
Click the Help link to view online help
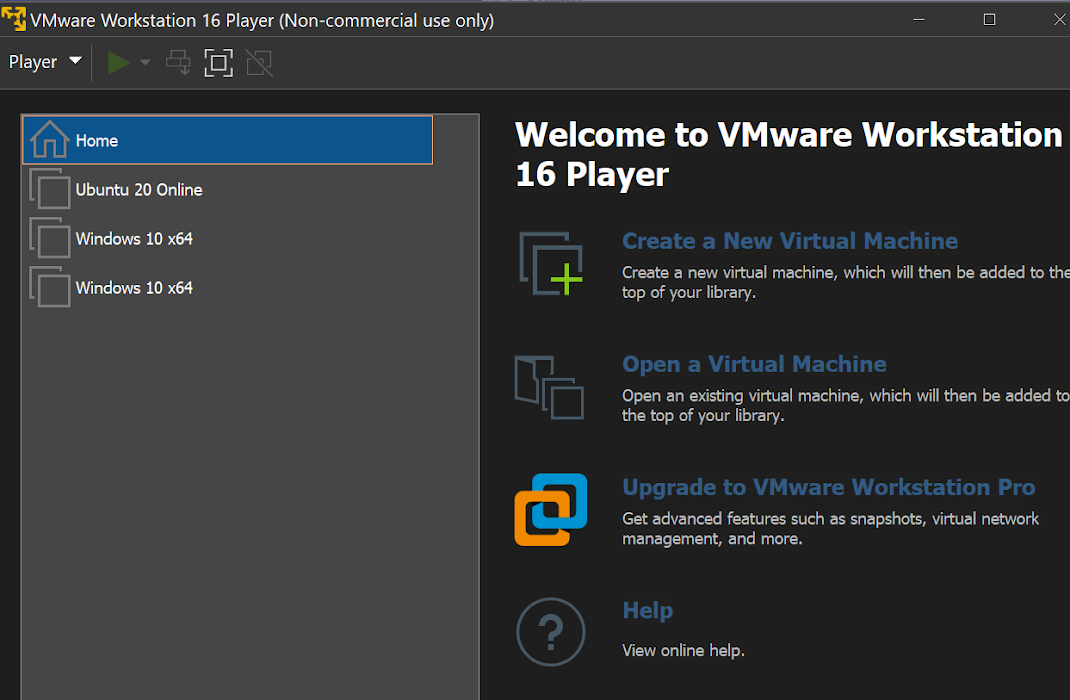(x=647, y=610)
